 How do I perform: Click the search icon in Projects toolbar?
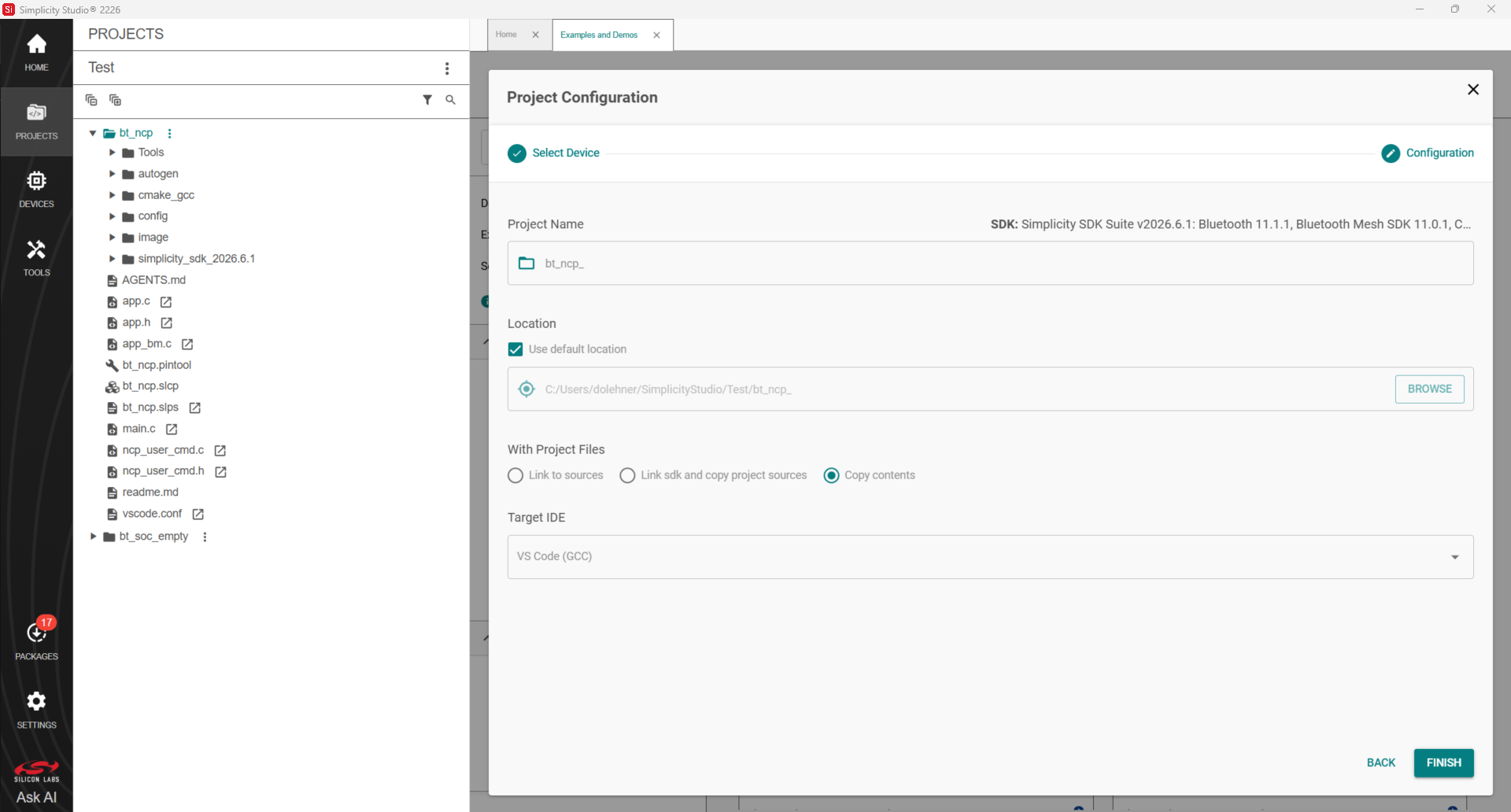(x=450, y=100)
